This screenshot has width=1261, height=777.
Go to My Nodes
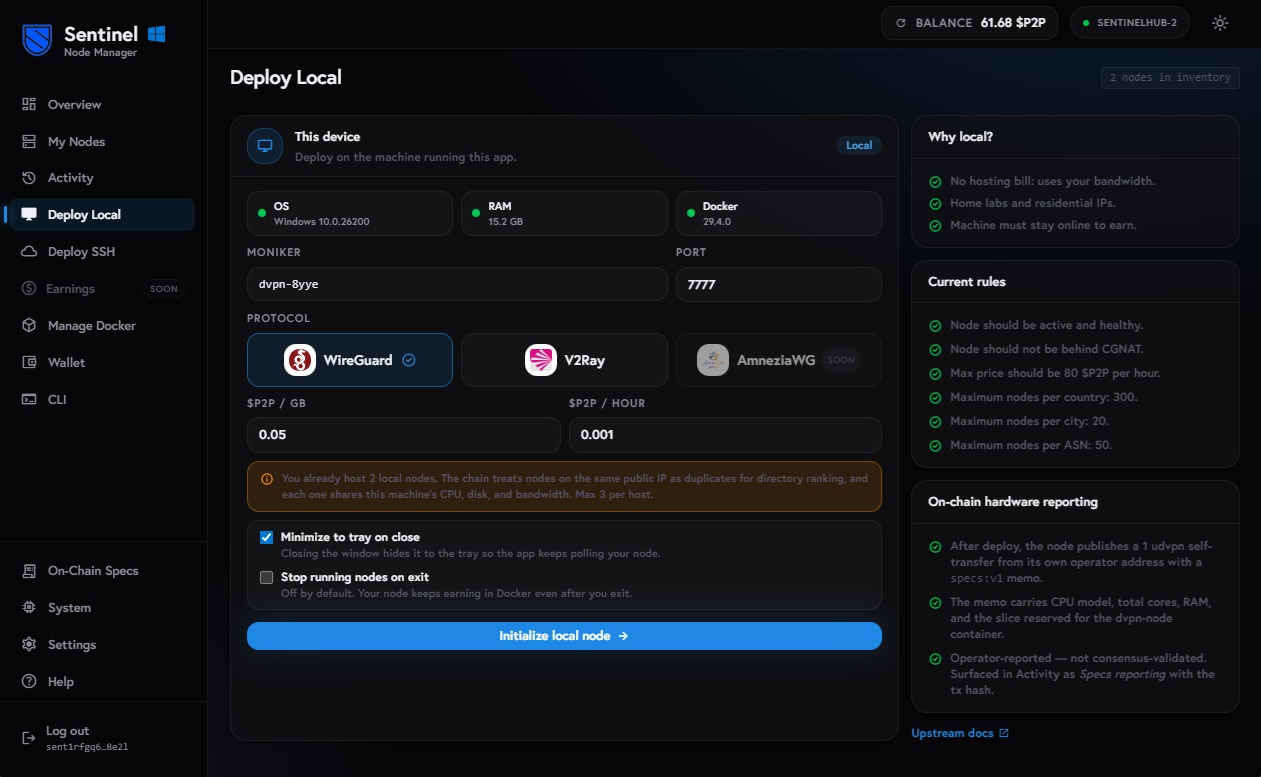click(102, 141)
